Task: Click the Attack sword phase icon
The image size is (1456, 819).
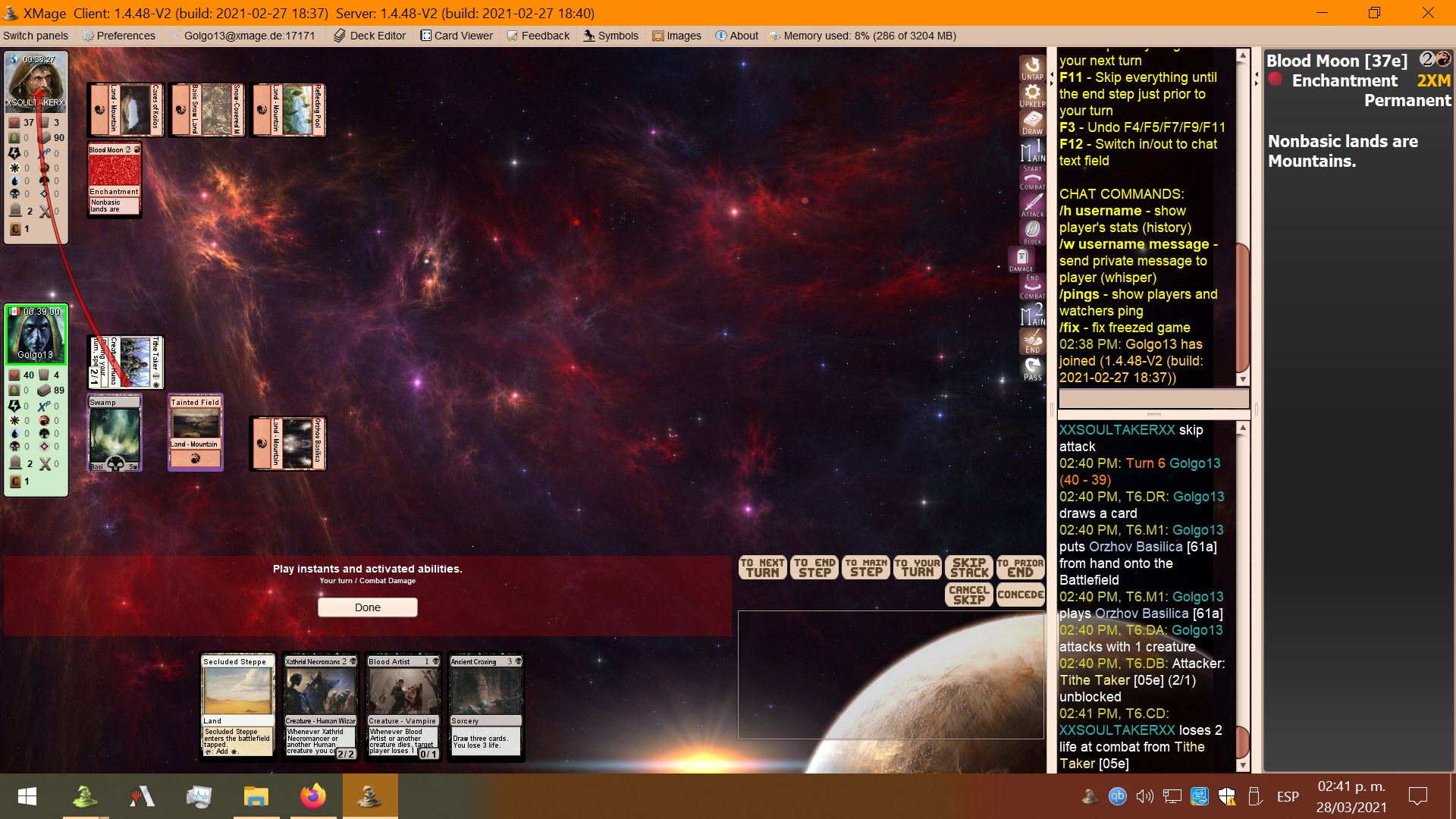Action: point(1032,205)
